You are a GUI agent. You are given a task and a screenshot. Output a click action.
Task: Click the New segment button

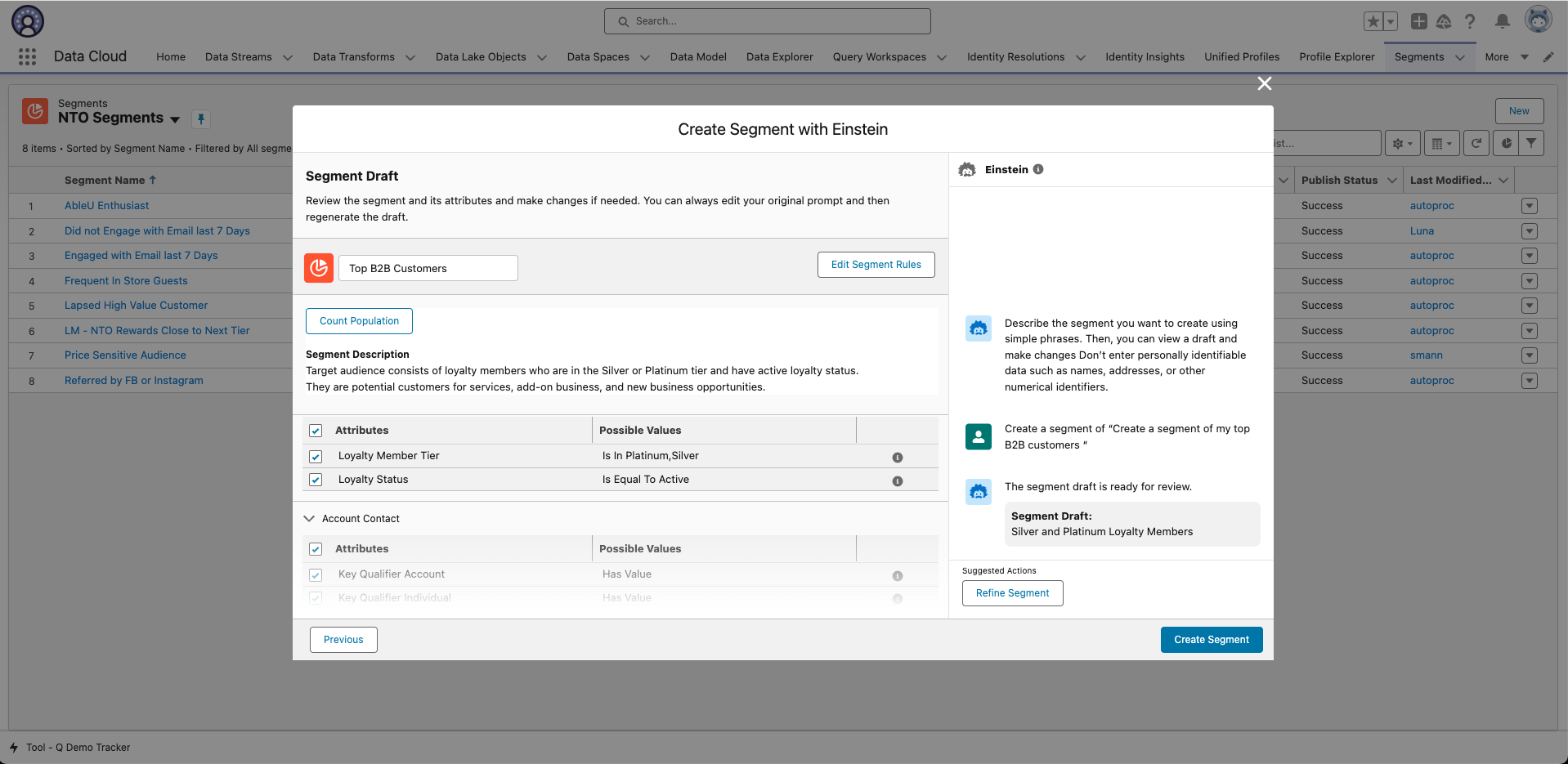pyautogui.click(x=1519, y=111)
